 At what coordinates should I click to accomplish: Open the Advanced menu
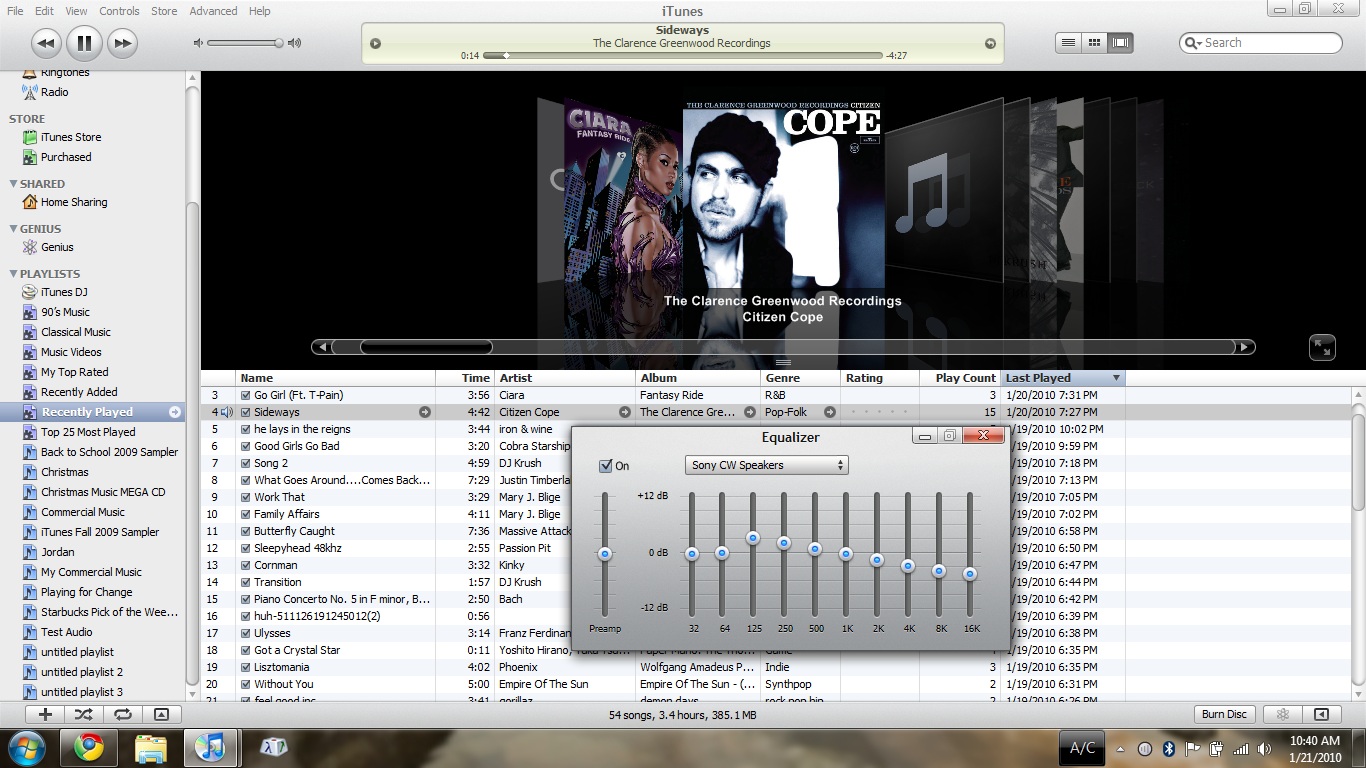click(213, 11)
